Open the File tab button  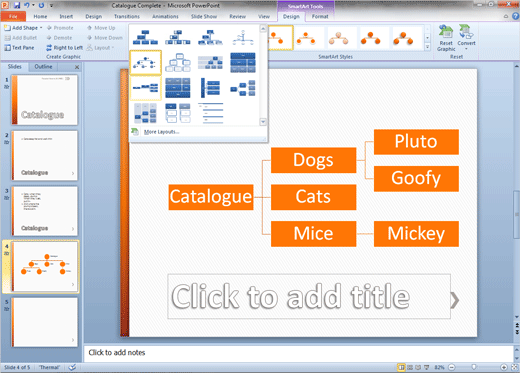point(13,16)
